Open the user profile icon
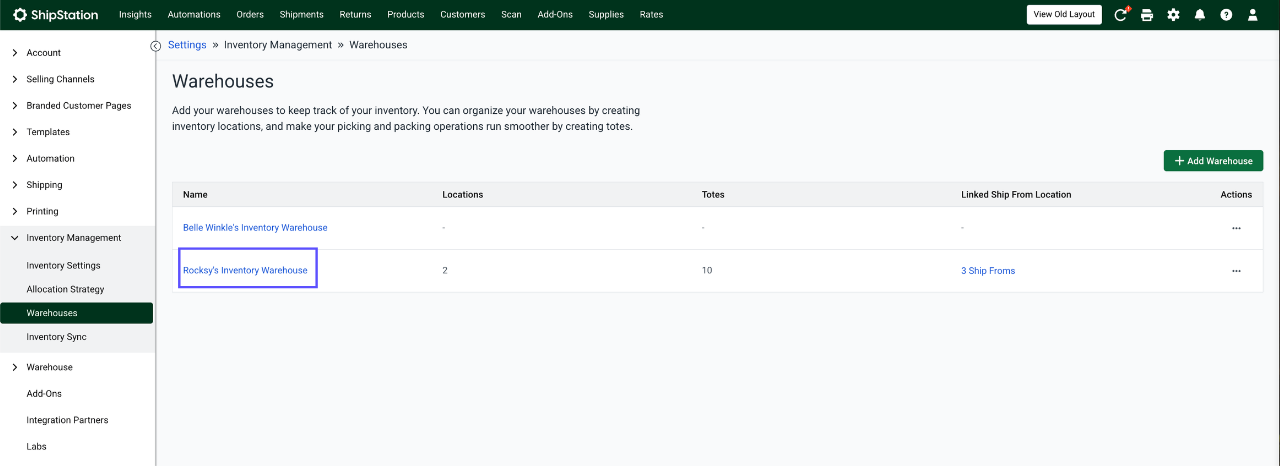 (1253, 15)
